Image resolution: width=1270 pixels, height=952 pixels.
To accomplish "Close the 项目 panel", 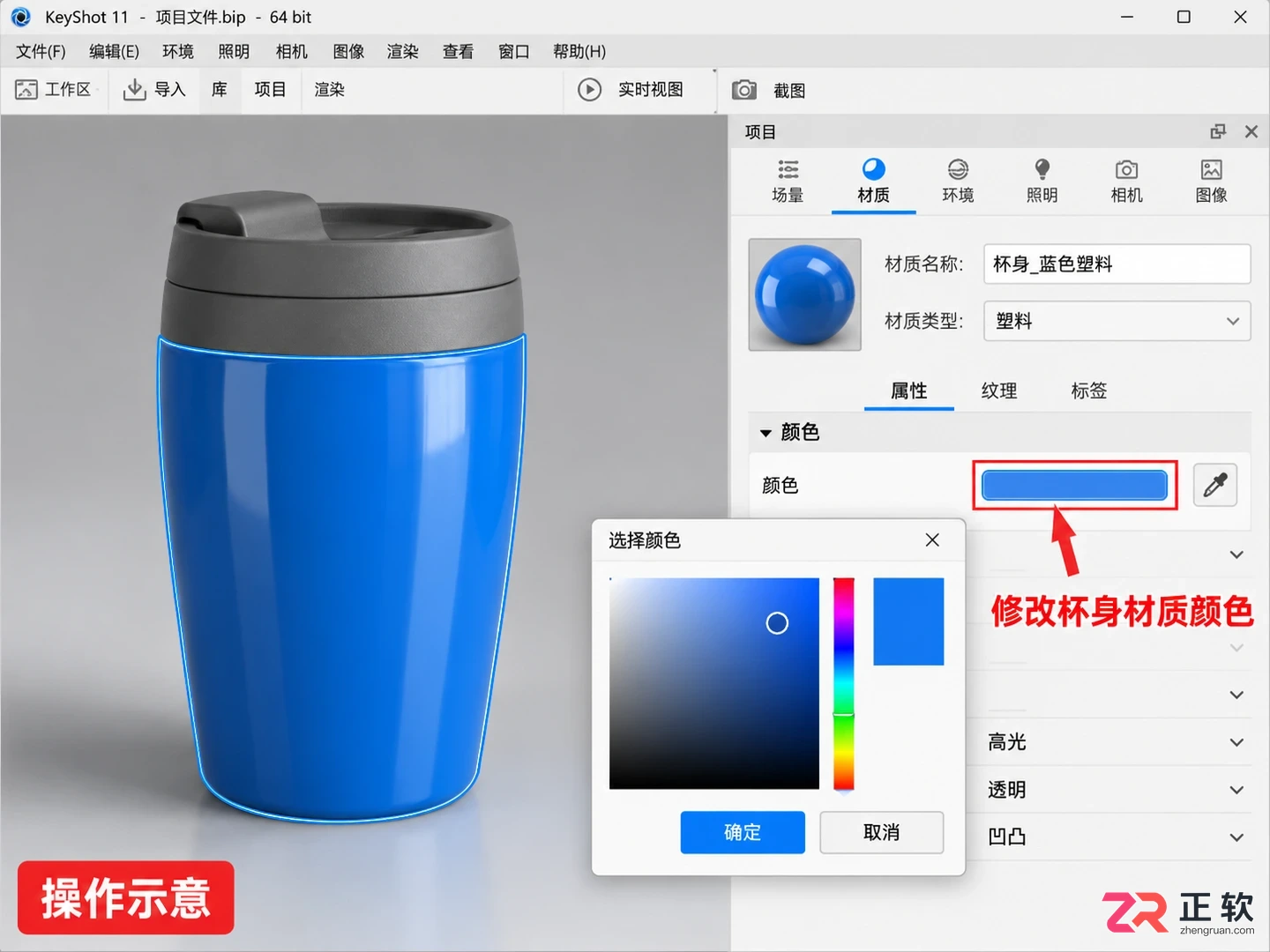I will coord(1251,131).
